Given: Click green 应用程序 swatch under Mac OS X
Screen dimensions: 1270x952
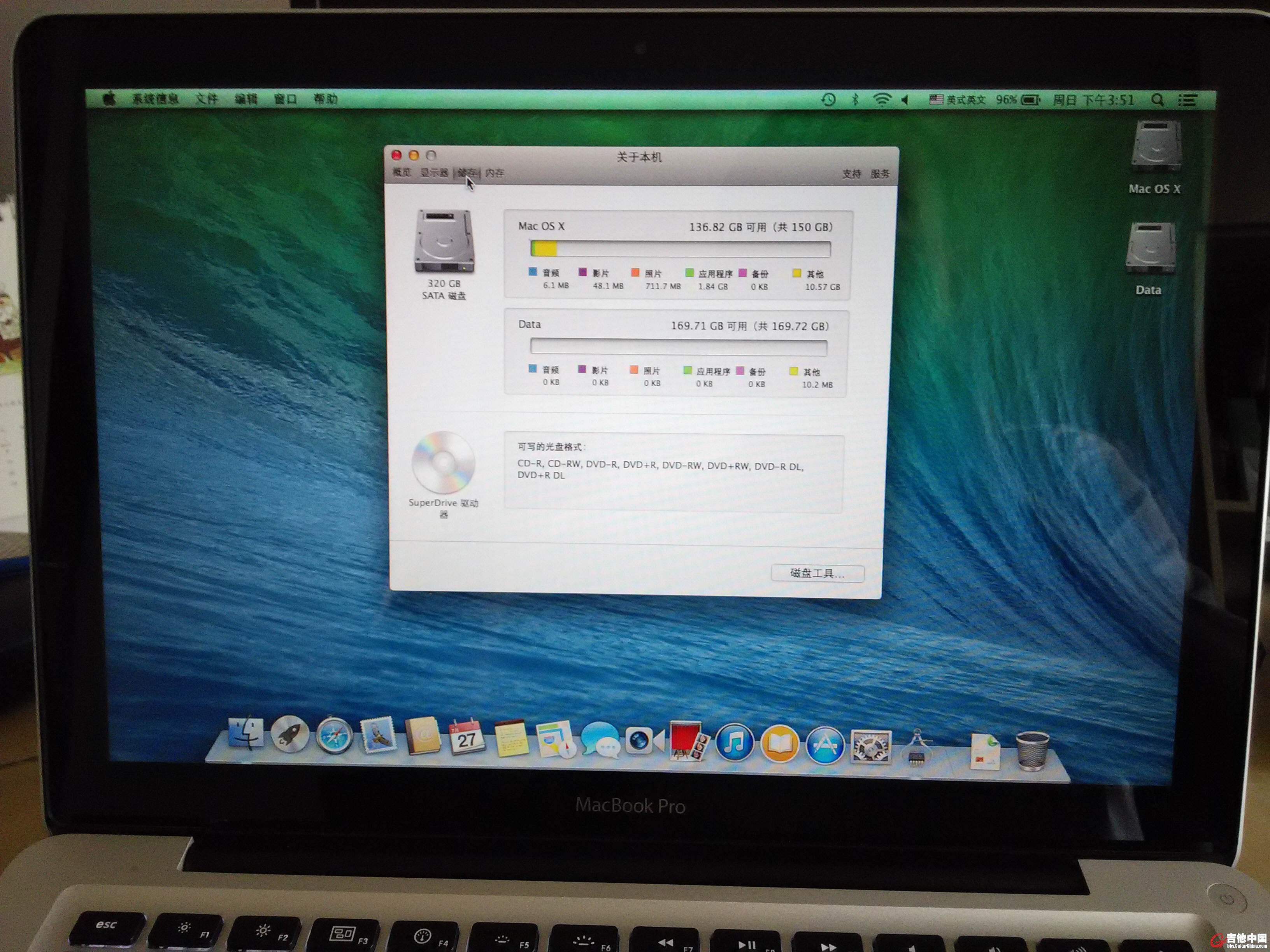Looking at the screenshot, I should click(x=689, y=273).
